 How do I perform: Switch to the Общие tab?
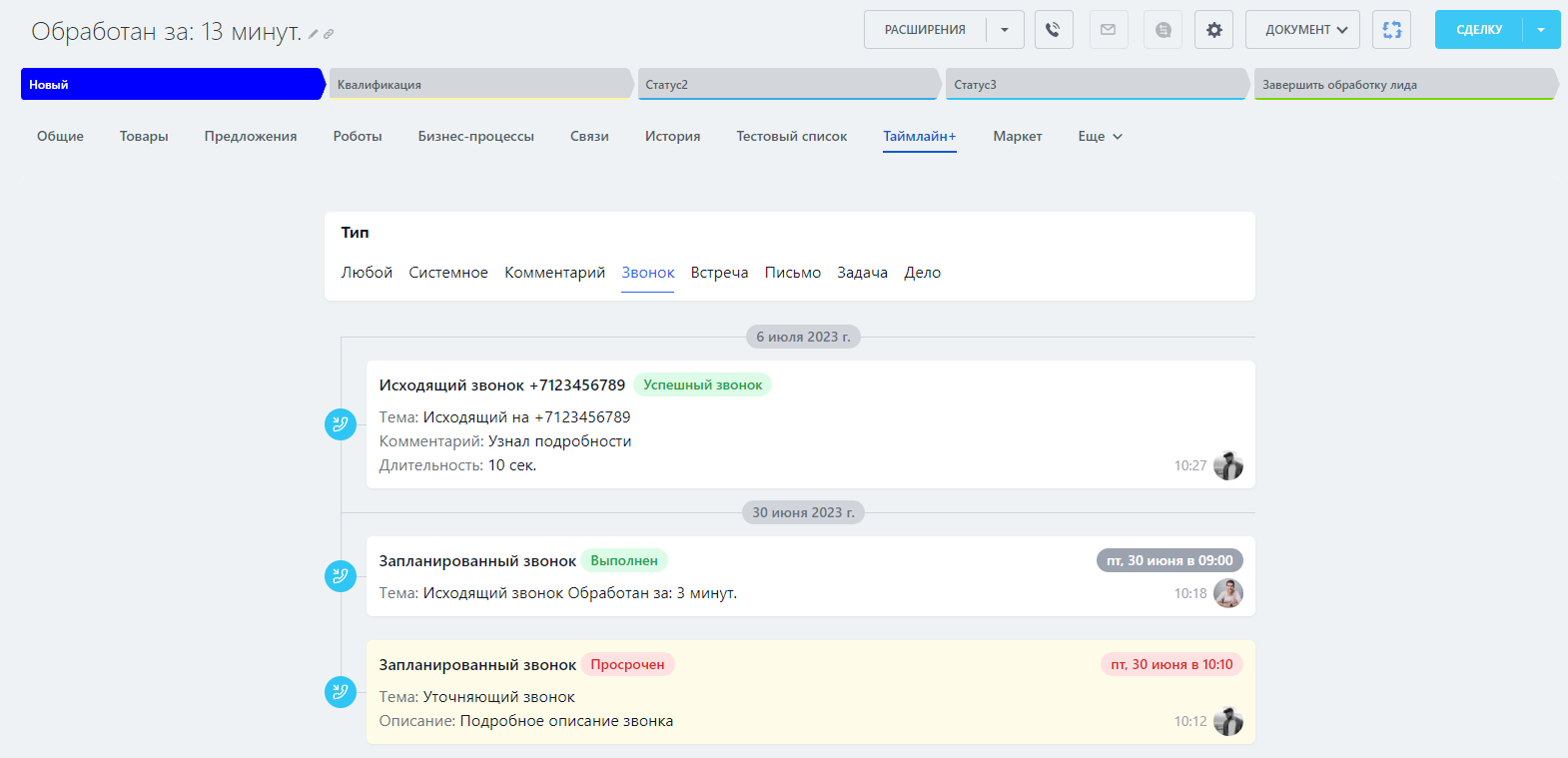[x=60, y=137]
